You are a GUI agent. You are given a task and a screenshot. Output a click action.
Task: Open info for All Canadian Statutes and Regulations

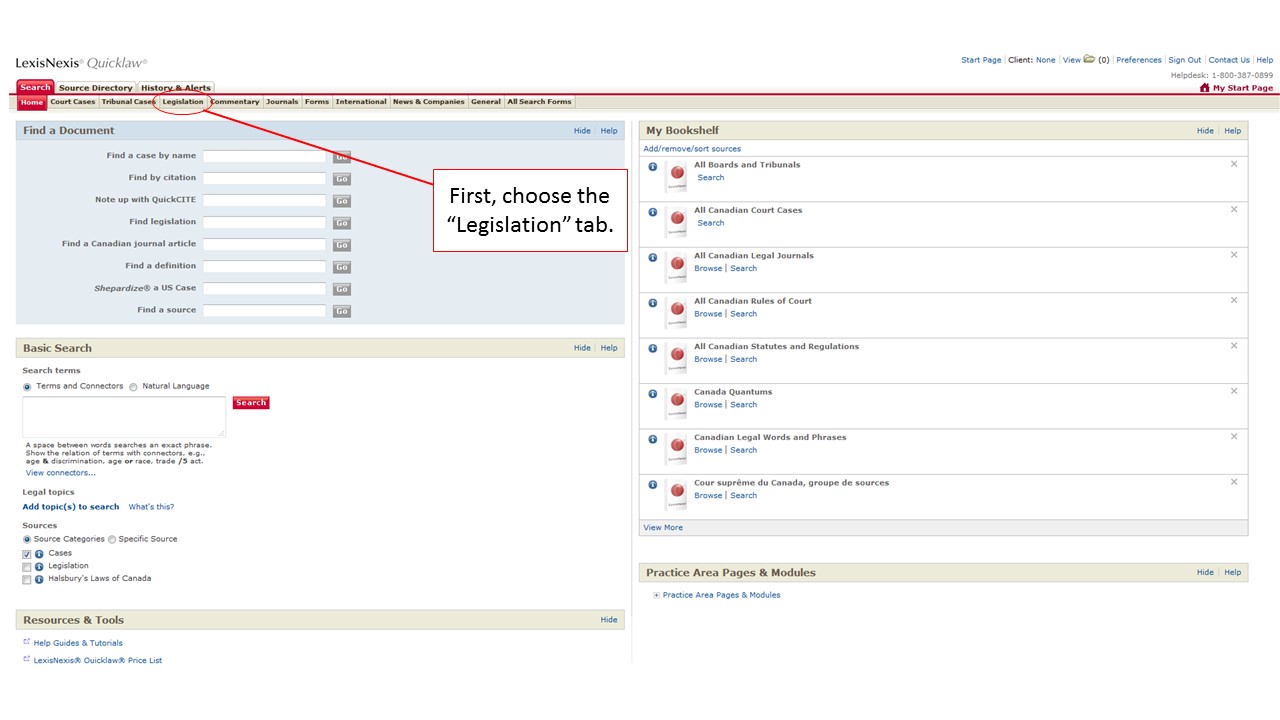(652, 349)
